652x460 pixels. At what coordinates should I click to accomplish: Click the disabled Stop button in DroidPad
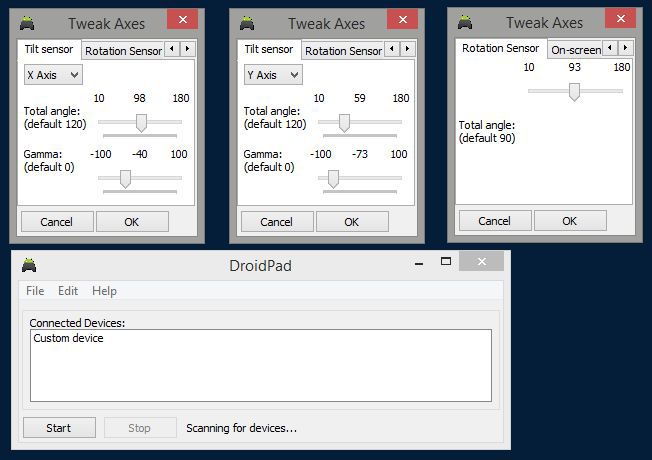click(140, 428)
